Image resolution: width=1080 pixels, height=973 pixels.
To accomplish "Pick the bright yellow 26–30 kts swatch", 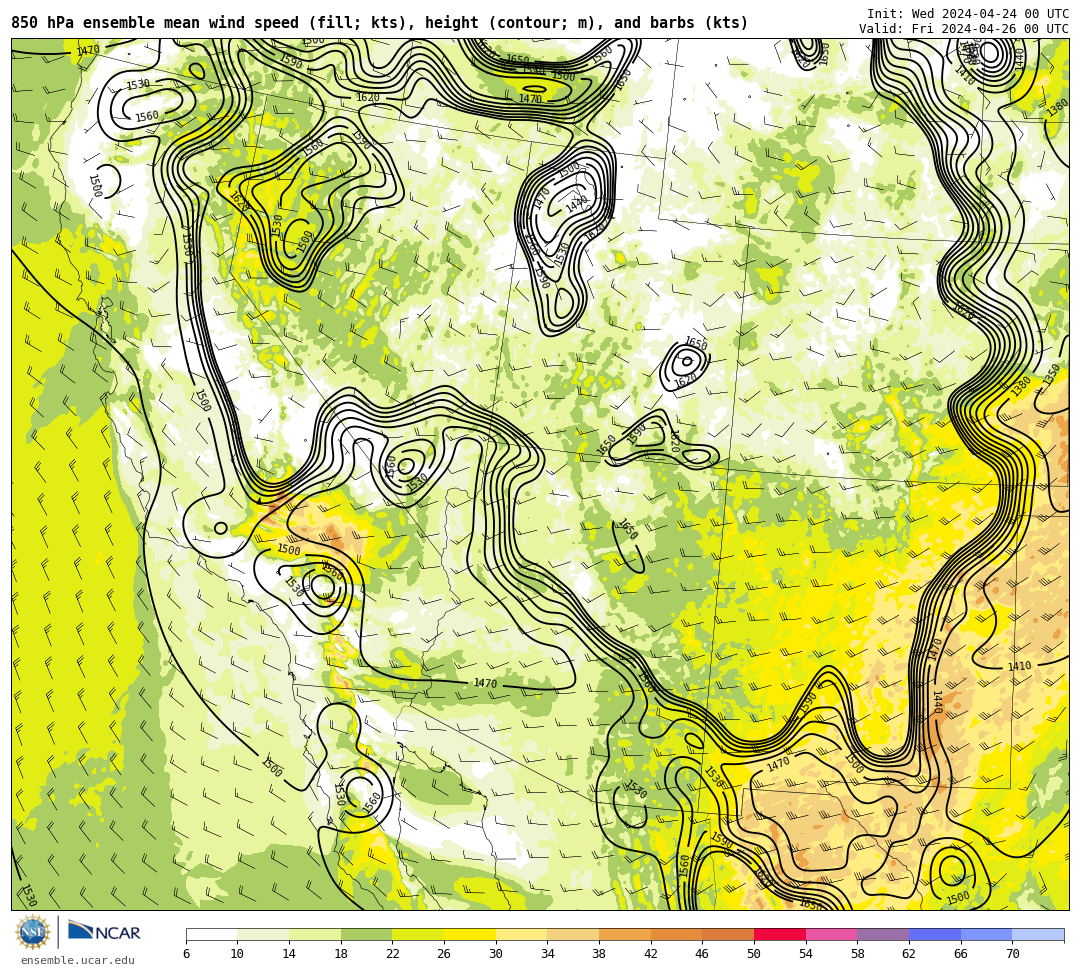I will click(470, 934).
